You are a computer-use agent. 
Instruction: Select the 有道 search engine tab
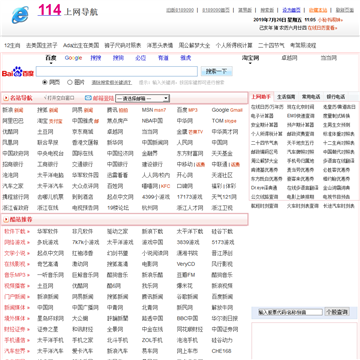[x=163, y=58]
